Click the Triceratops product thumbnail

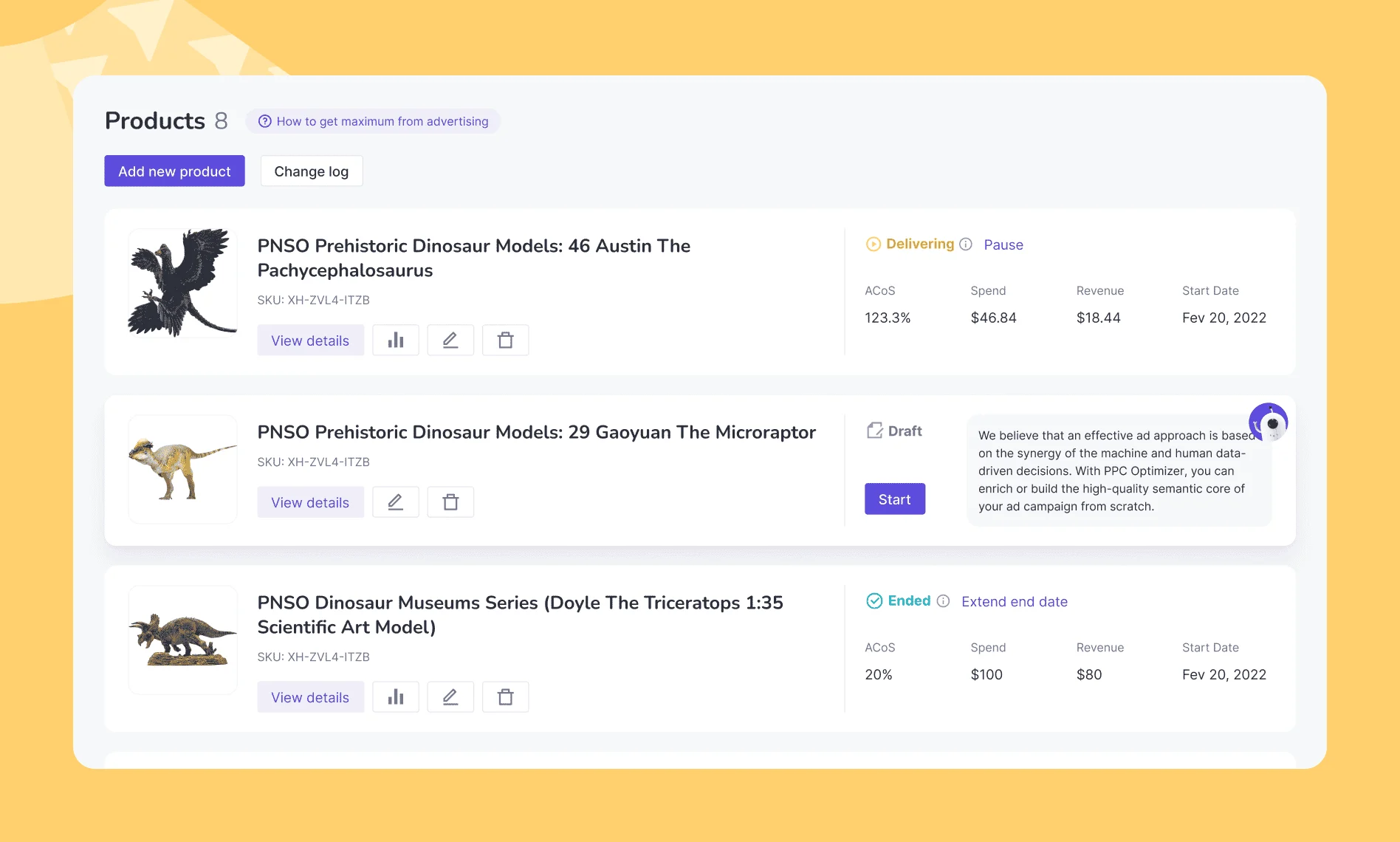point(182,640)
